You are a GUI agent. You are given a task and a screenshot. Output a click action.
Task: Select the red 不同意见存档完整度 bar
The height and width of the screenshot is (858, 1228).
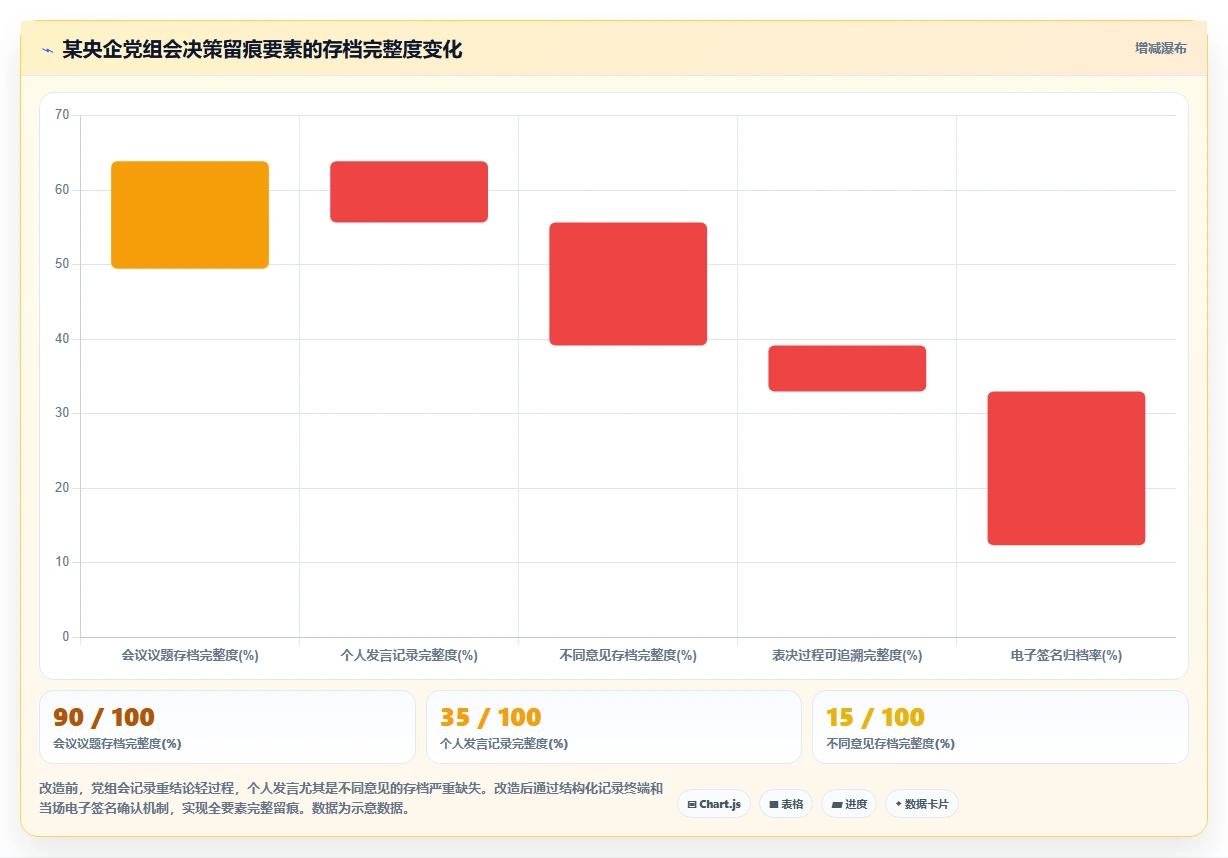click(628, 284)
